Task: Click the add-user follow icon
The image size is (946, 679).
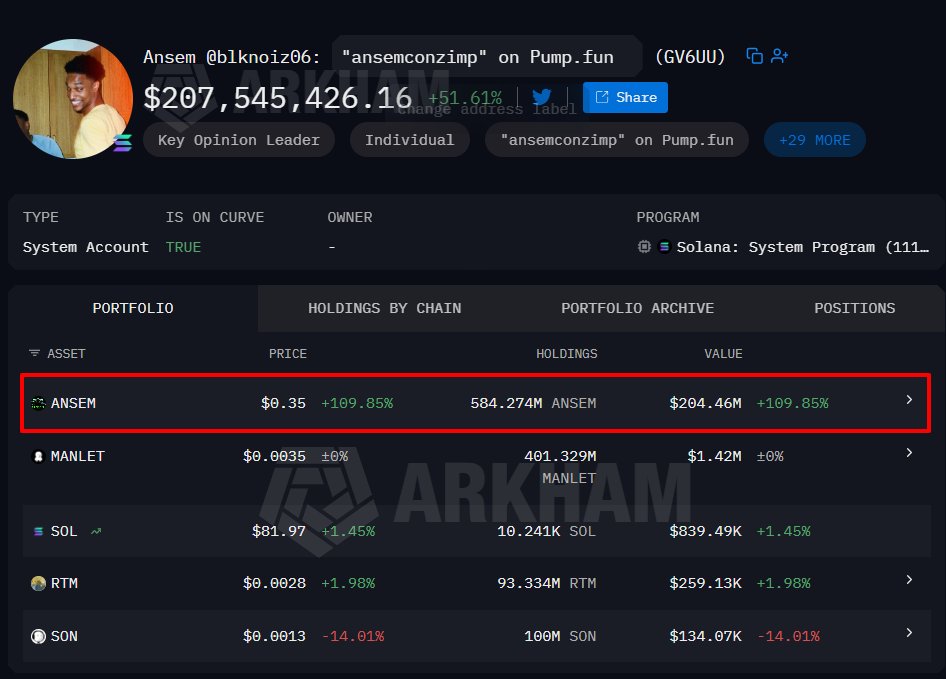Action: click(x=779, y=56)
